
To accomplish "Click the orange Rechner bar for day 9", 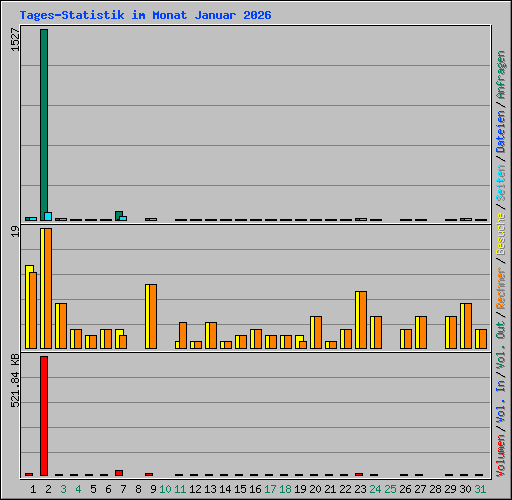I will click(153, 316).
